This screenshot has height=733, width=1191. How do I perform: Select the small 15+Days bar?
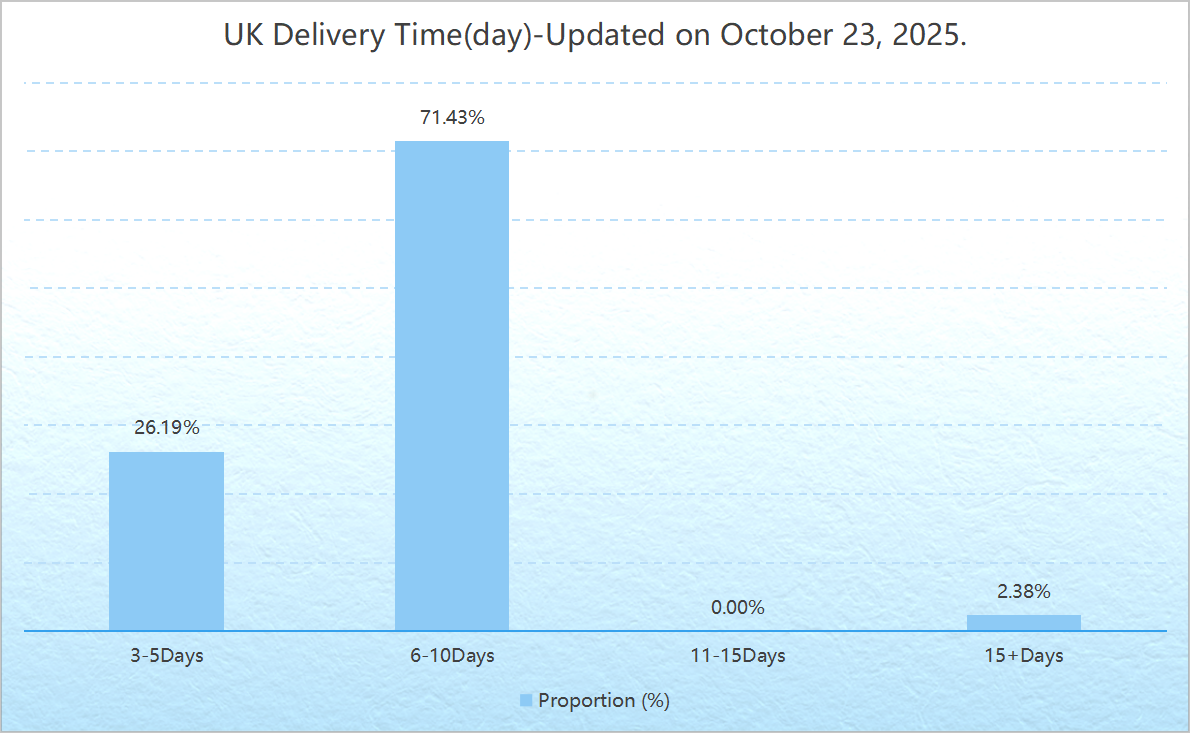click(x=1023, y=623)
